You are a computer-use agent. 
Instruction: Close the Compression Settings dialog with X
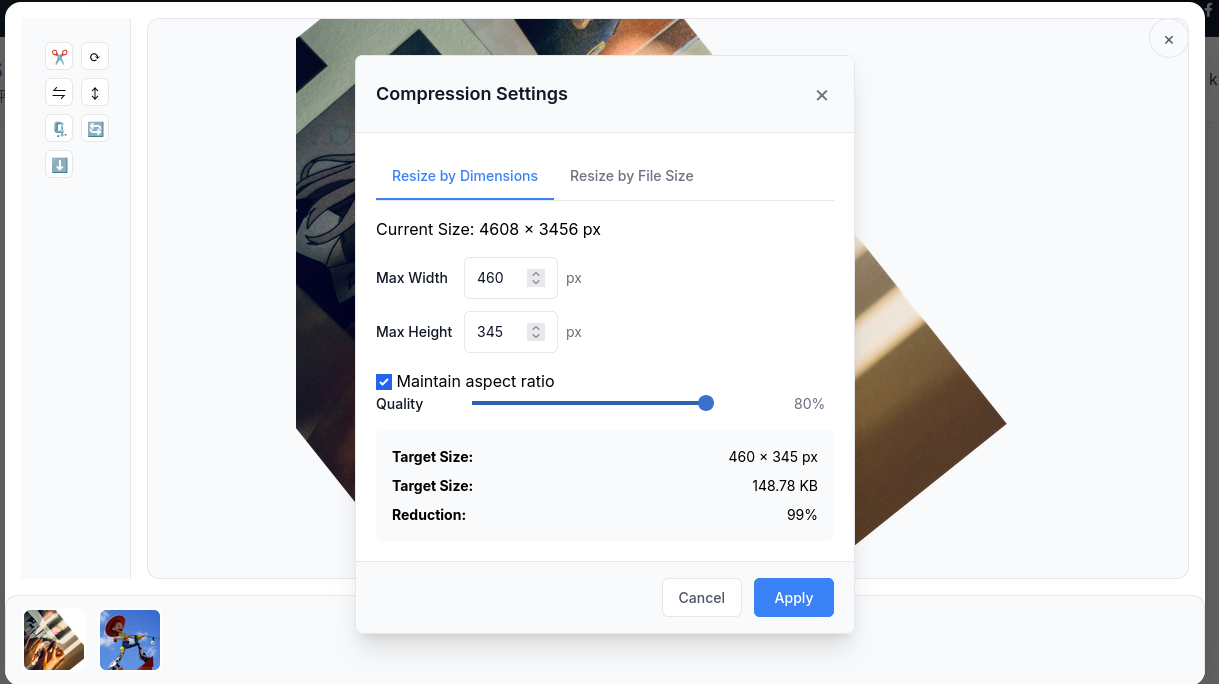(x=821, y=95)
